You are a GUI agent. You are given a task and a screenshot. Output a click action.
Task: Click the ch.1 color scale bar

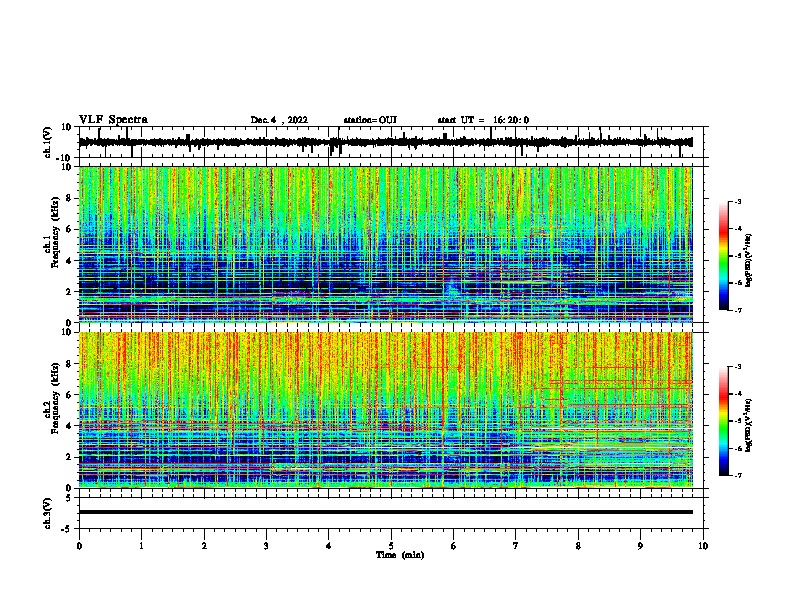(x=723, y=256)
